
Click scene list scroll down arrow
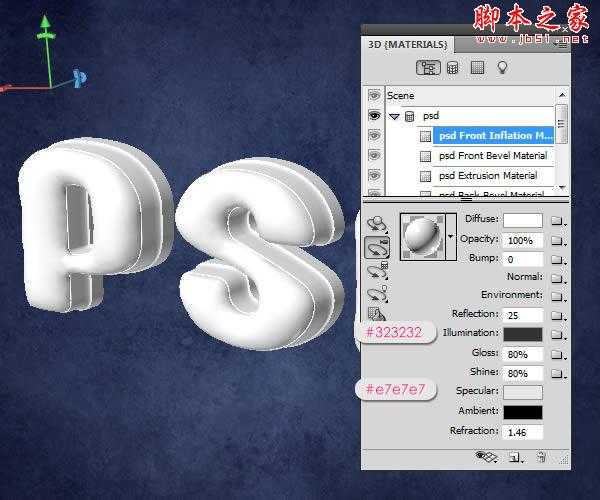tap(562, 187)
